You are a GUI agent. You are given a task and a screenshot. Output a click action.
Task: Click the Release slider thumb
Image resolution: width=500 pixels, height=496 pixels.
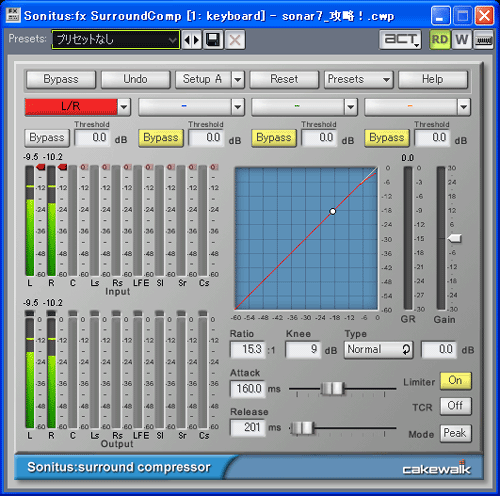302,428
